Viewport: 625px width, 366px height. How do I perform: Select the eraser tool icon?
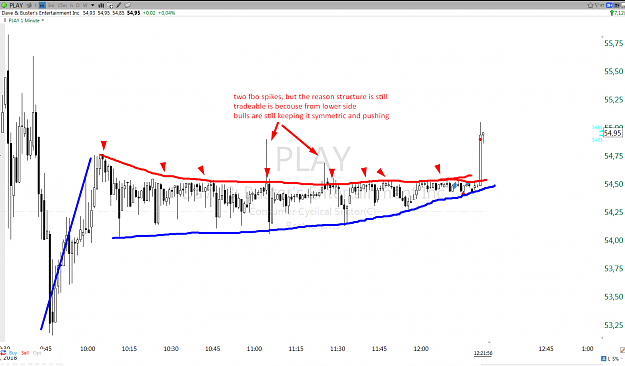[x=128, y=5]
